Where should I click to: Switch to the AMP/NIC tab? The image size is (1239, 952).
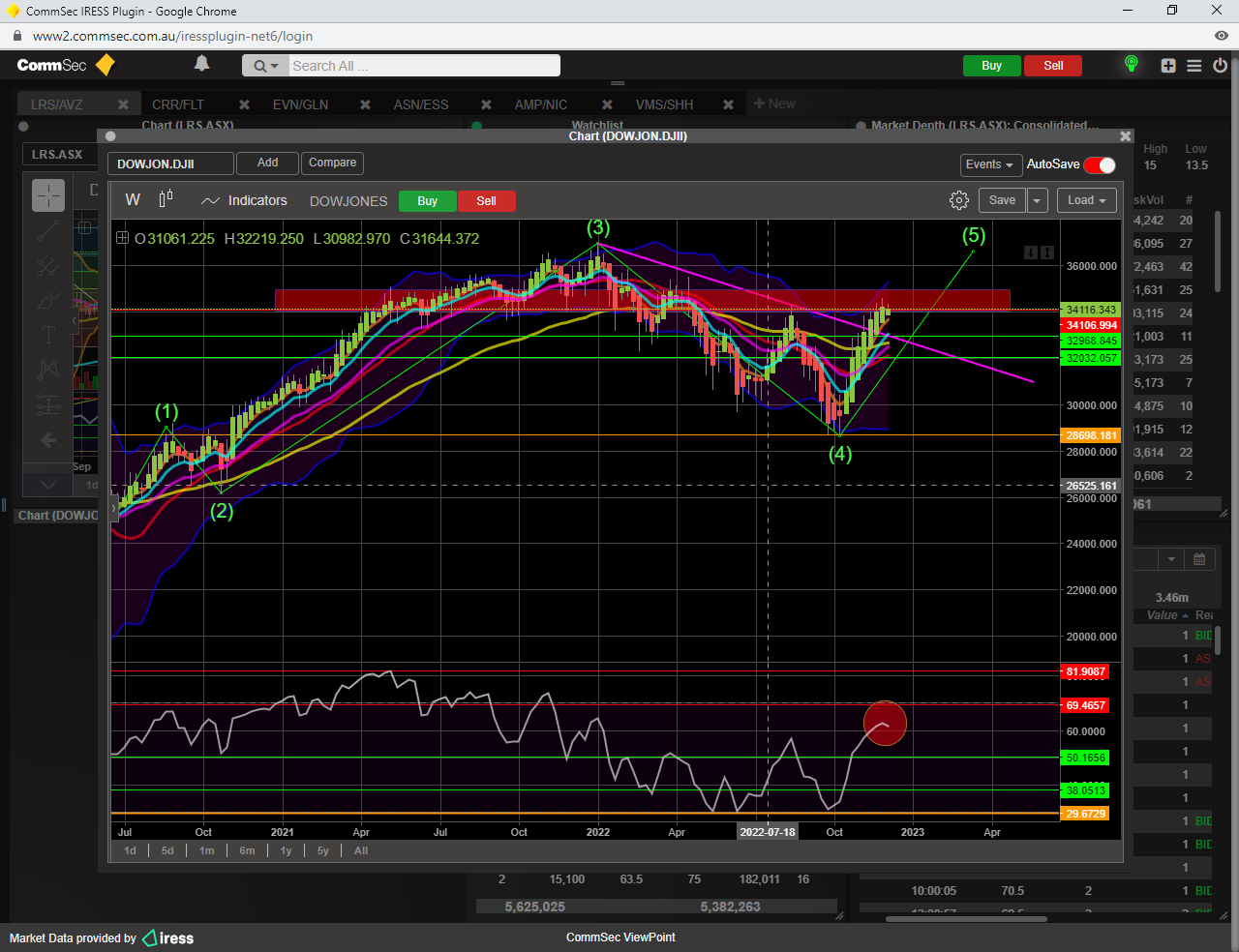pyautogui.click(x=540, y=104)
